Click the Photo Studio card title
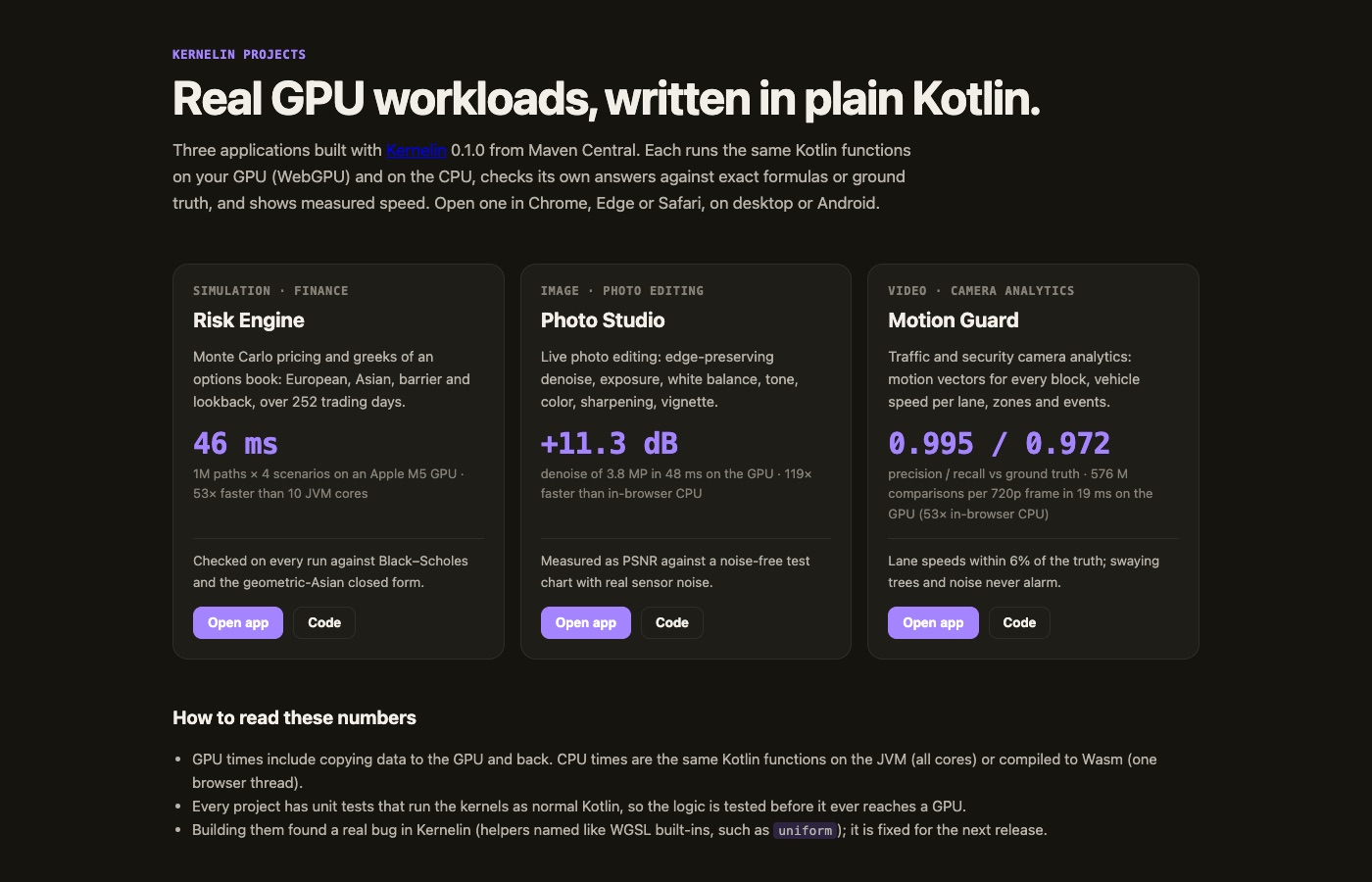The image size is (1372, 882). (x=603, y=320)
